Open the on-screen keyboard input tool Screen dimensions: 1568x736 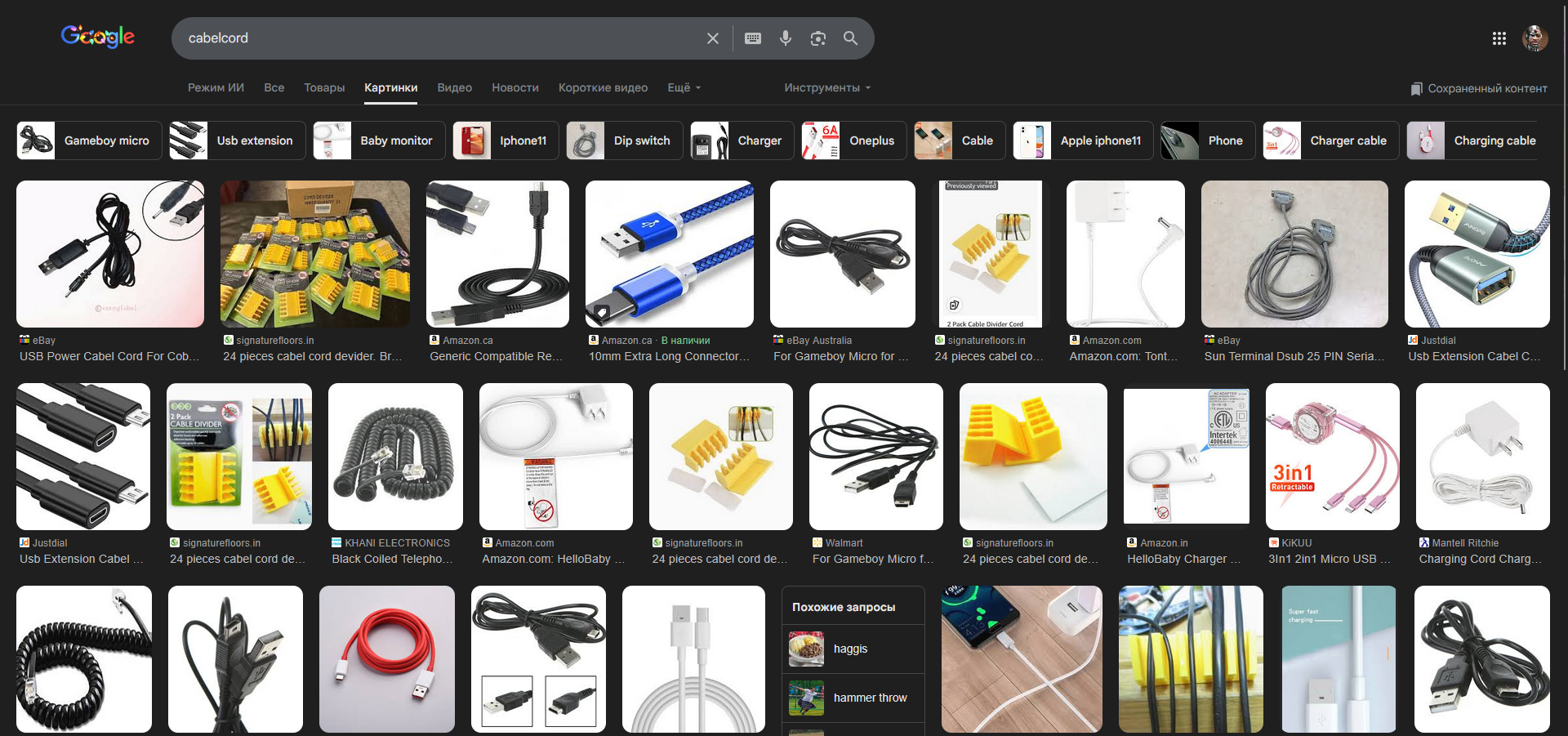click(x=753, y=38)
